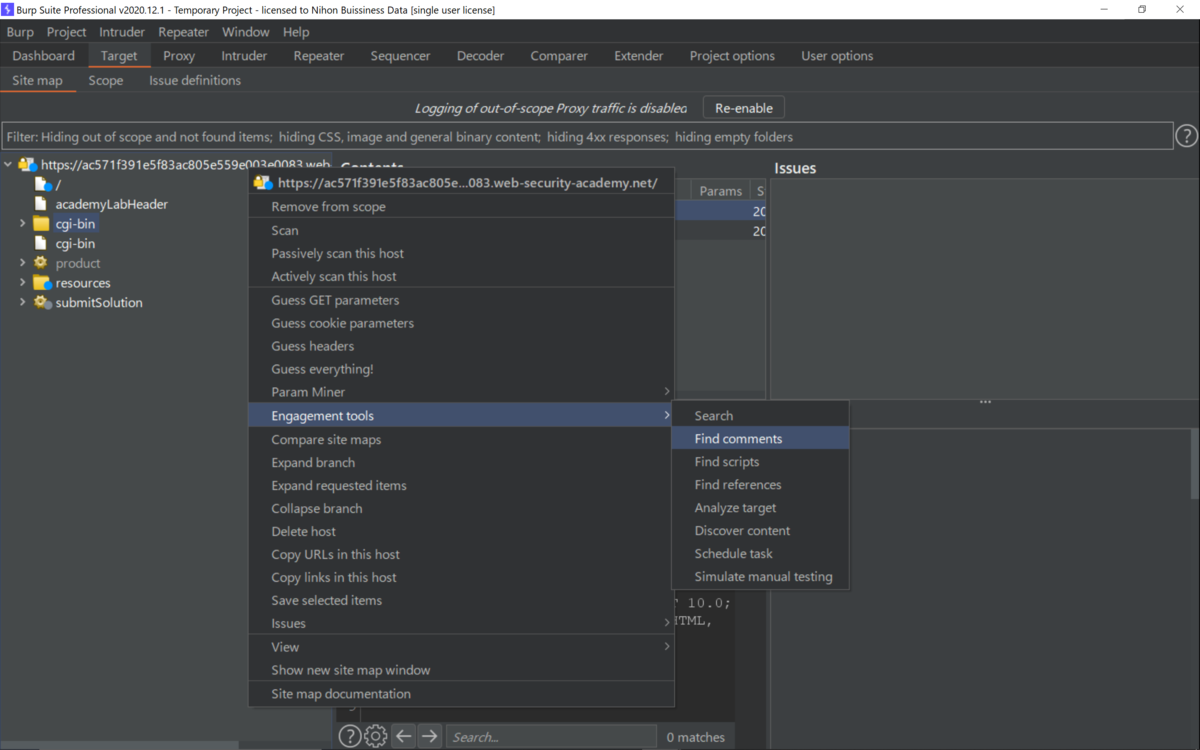Choose Guess everything! option

tap(461, 369)
